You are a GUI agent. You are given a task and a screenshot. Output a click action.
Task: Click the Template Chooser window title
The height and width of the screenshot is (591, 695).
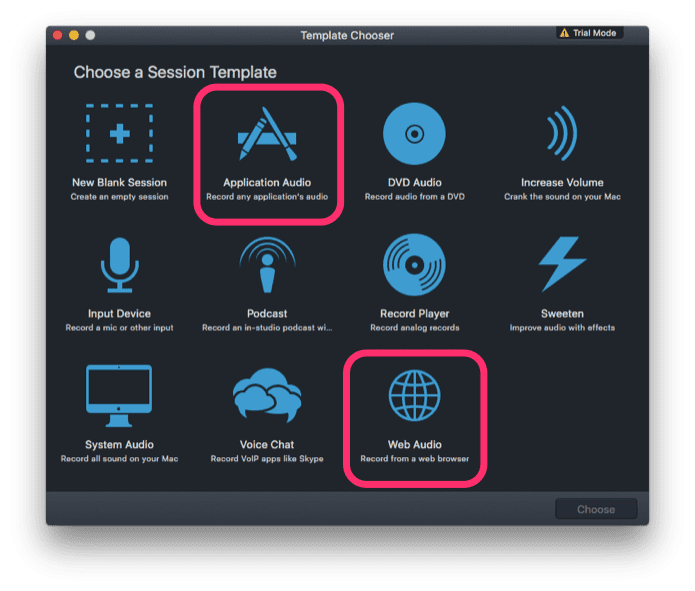tap(347, 35)
